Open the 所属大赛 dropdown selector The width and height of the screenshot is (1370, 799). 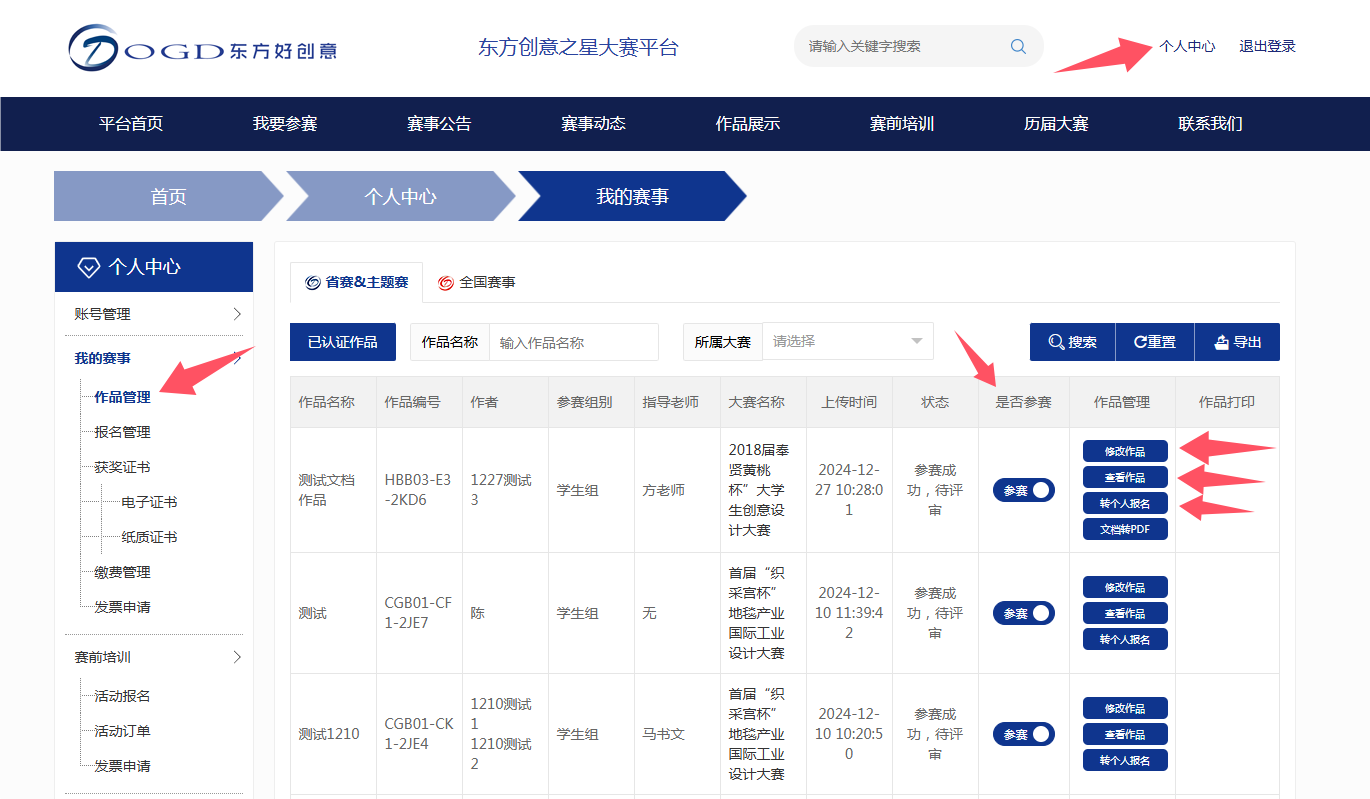point(847,342)
